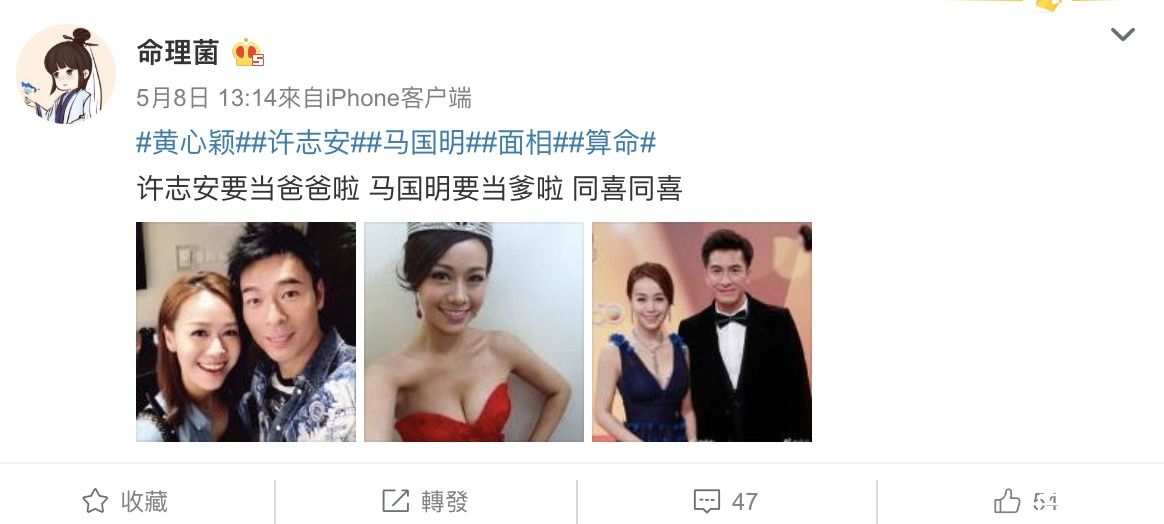Viewport: 1164px width, 524px height.
Task: Click the iPhone客户端 source link
Action: 399,98
